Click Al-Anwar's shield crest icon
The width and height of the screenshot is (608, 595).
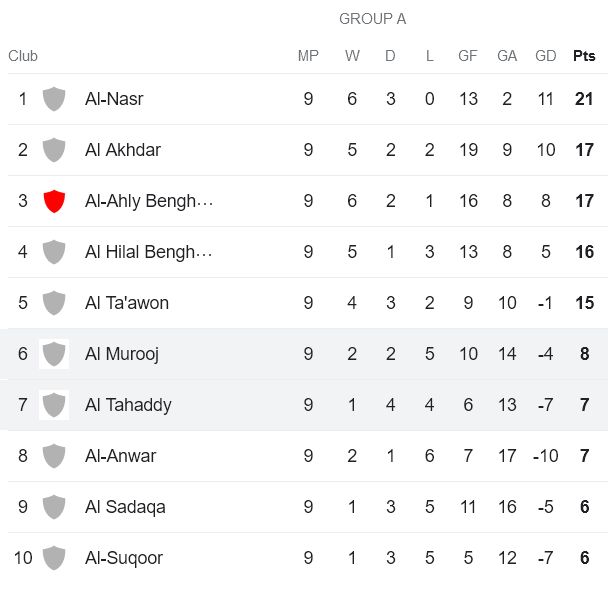[x=54, y=456]
